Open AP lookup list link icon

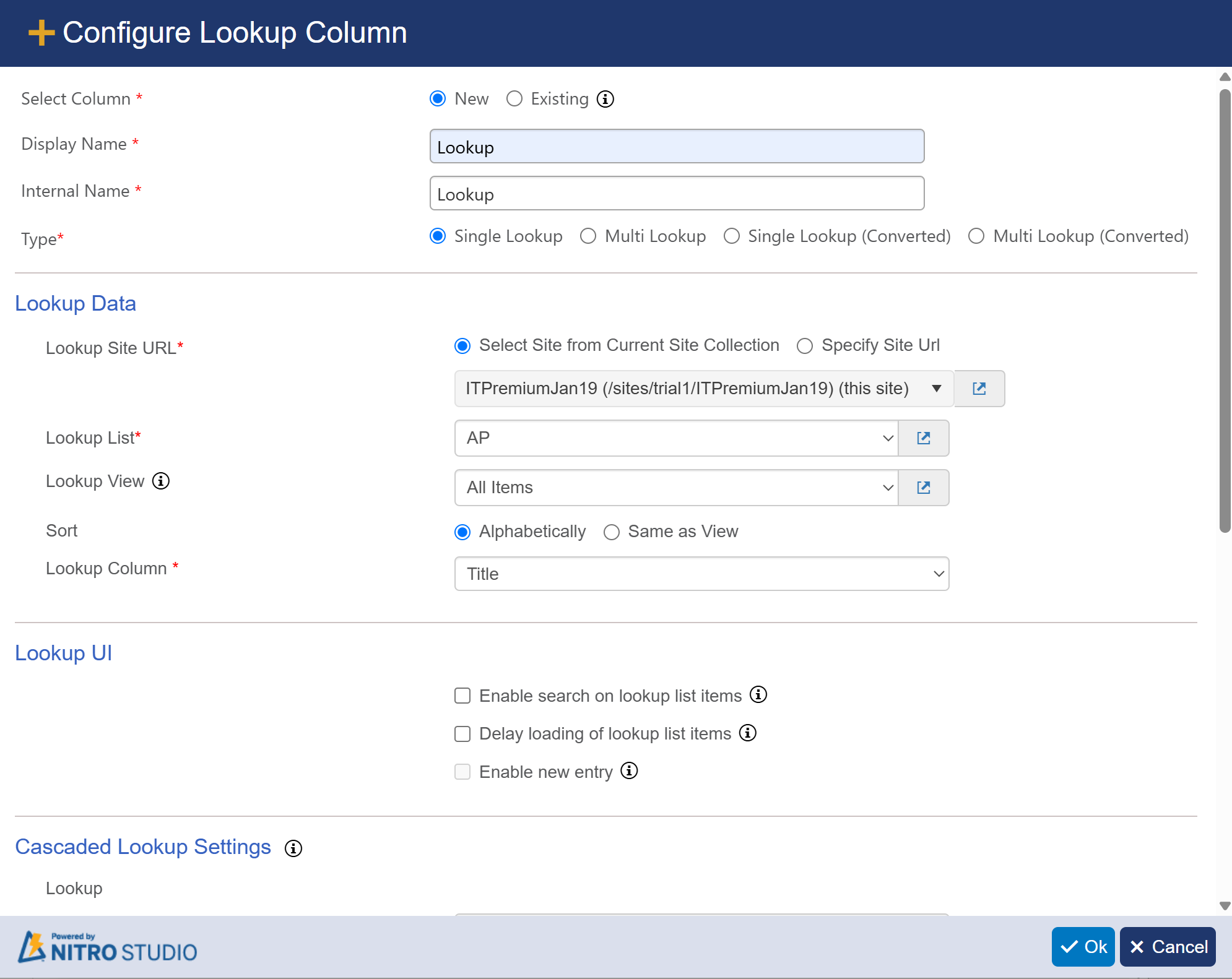[x=923, y=438]
